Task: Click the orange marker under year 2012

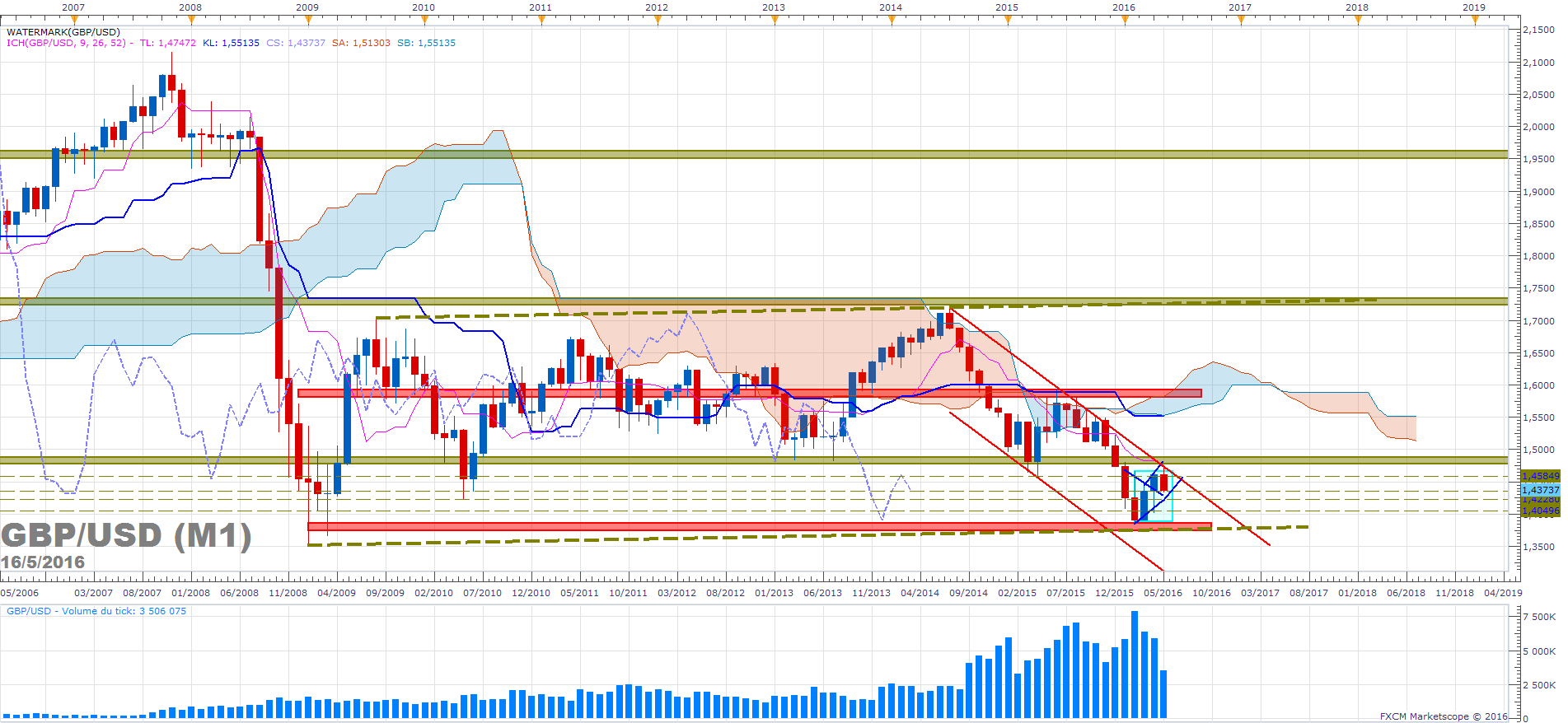Action: [658, 20]
